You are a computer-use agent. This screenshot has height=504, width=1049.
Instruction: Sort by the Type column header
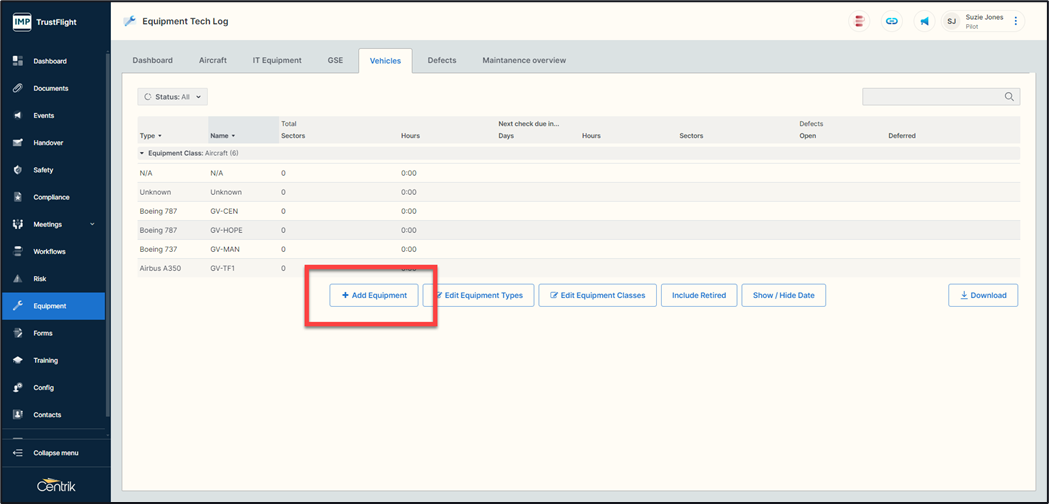coord(151,136)
